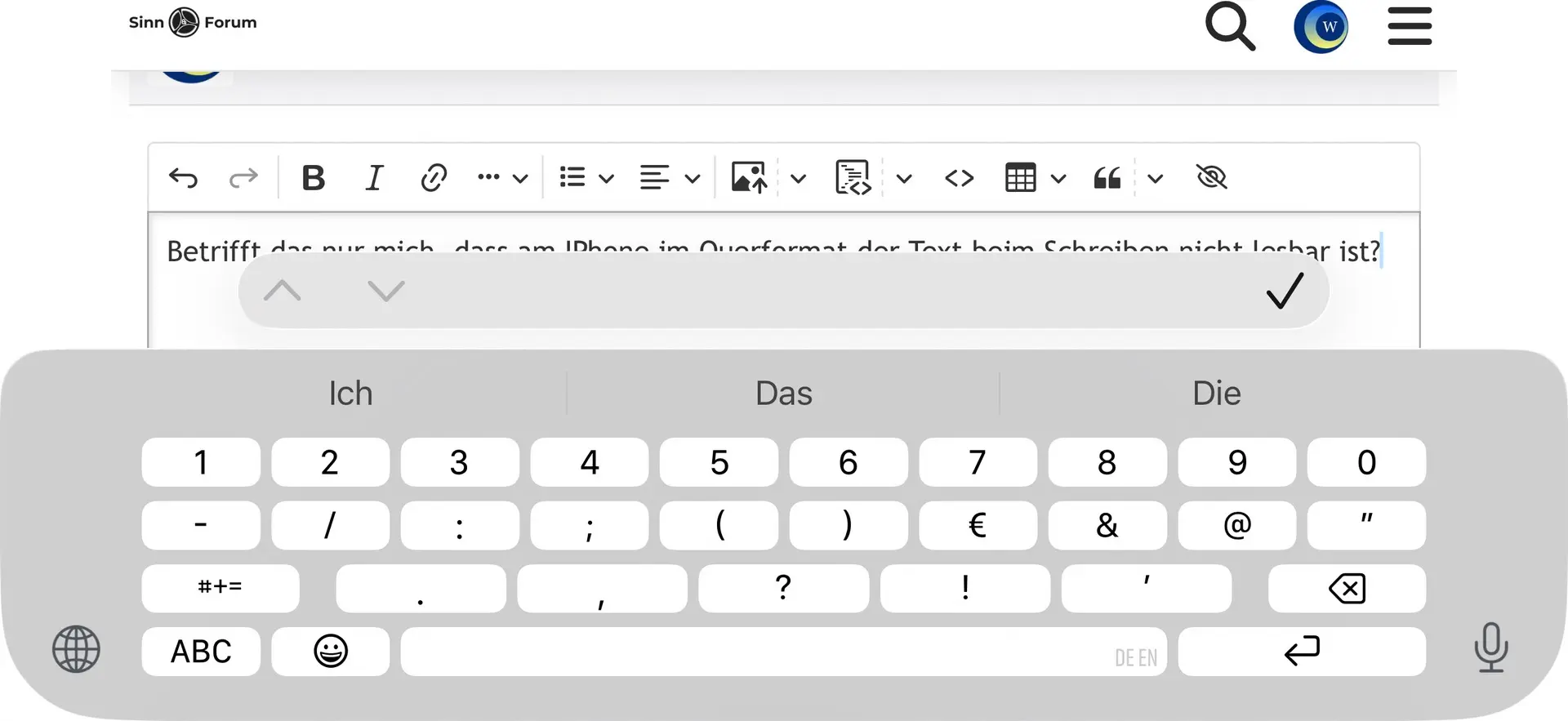The width and height of the screenshot is (1568, 721).
Task: Click the undo arrow in editor toolbar
Action: click(183, 177)
